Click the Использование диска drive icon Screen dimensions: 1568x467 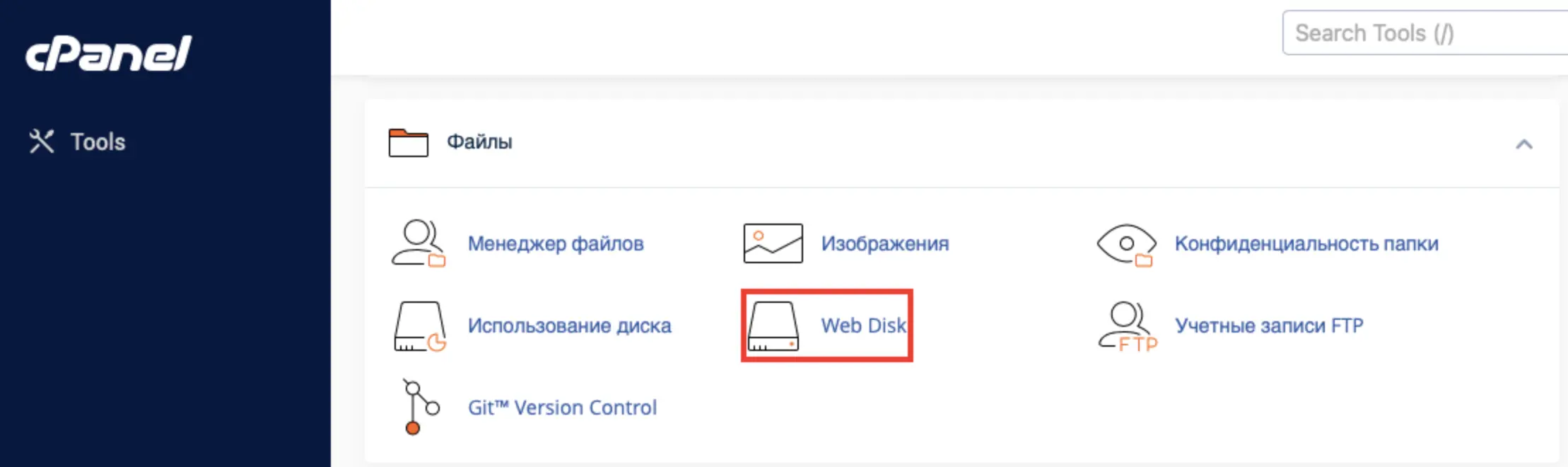point(420,326)
